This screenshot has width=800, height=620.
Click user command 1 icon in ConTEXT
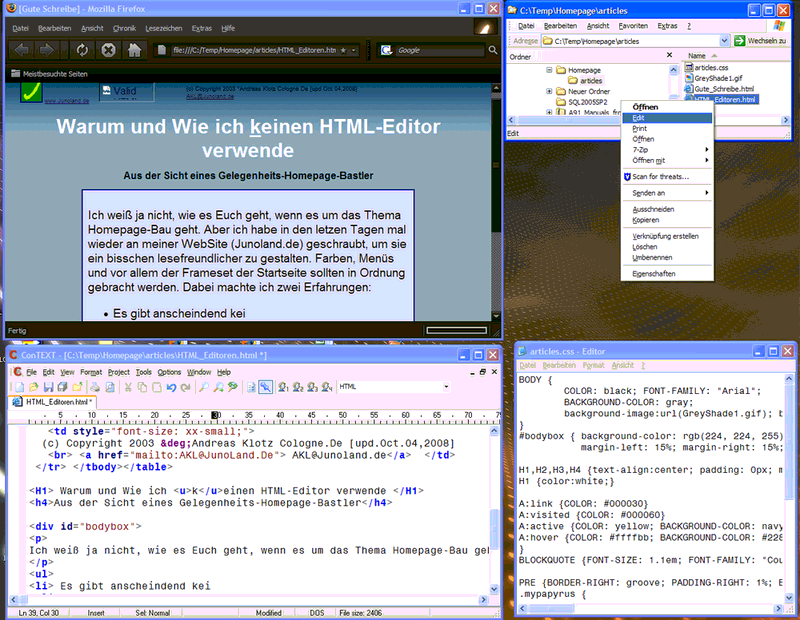tap(283, 387)
